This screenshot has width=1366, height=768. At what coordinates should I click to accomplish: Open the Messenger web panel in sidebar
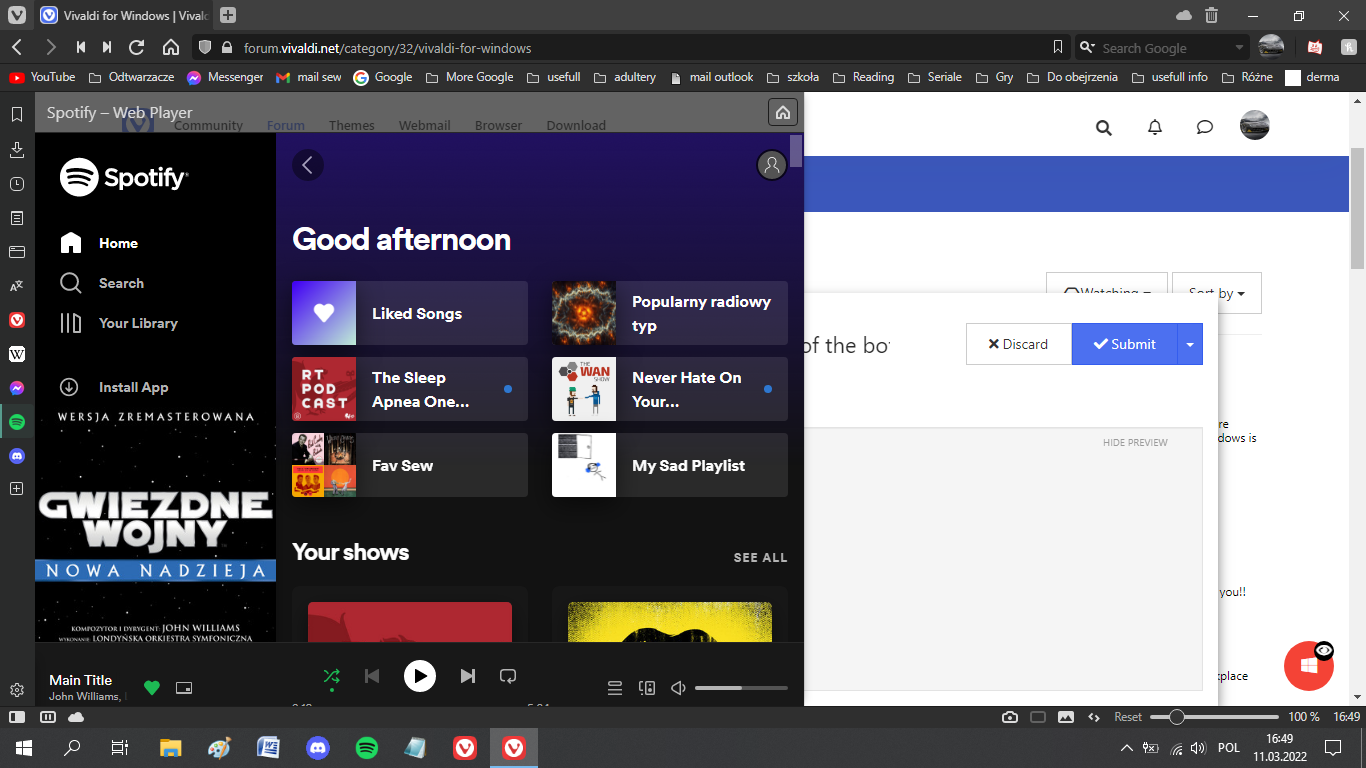17,388
